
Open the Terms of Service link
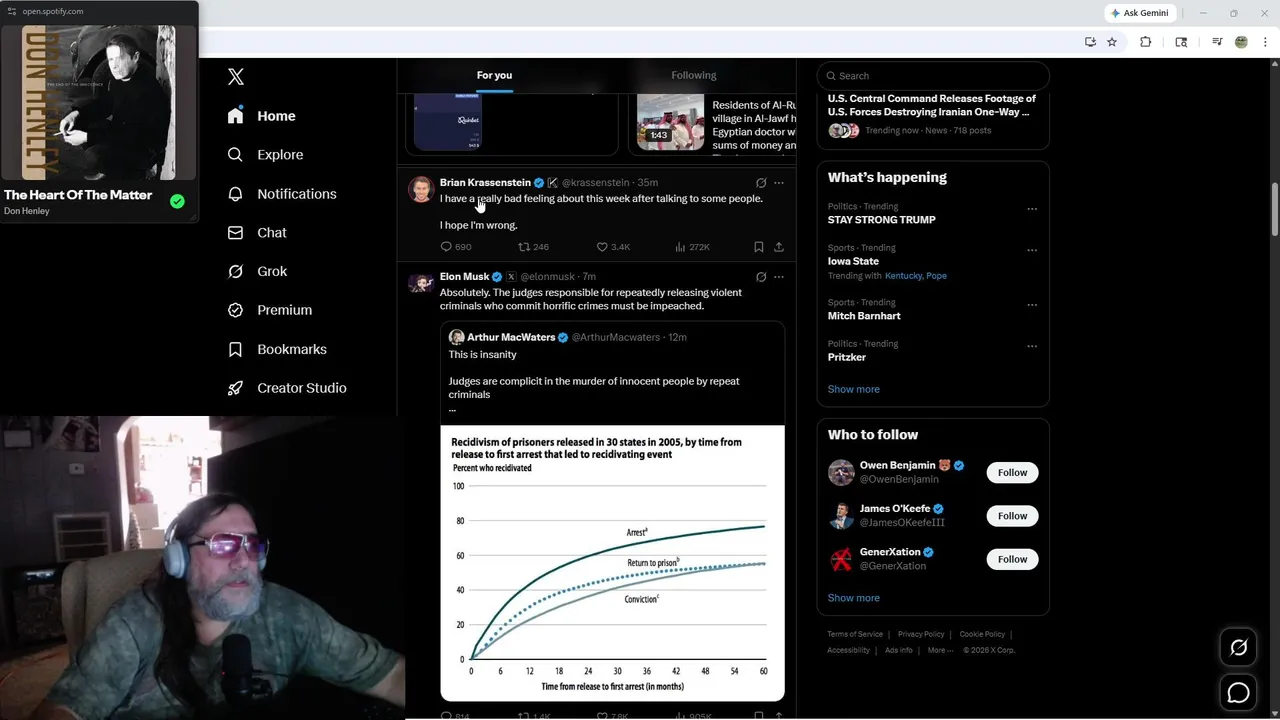coord(855,634)
